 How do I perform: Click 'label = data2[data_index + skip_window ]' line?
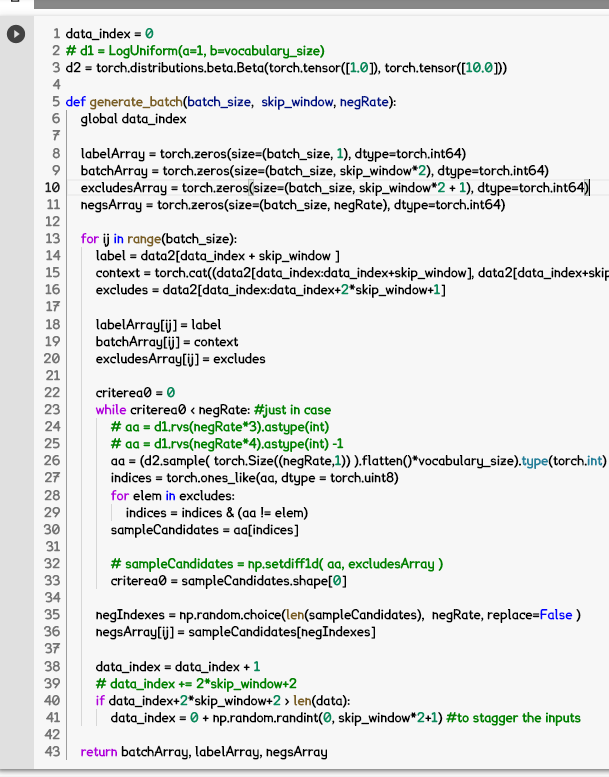coord(218,256)
